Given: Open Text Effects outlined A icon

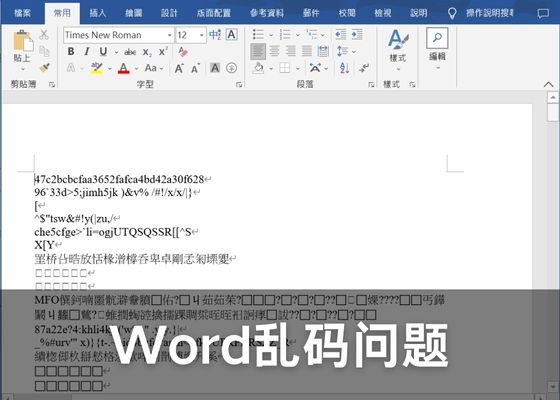Looking at the screenshot, I should (71, 68).
